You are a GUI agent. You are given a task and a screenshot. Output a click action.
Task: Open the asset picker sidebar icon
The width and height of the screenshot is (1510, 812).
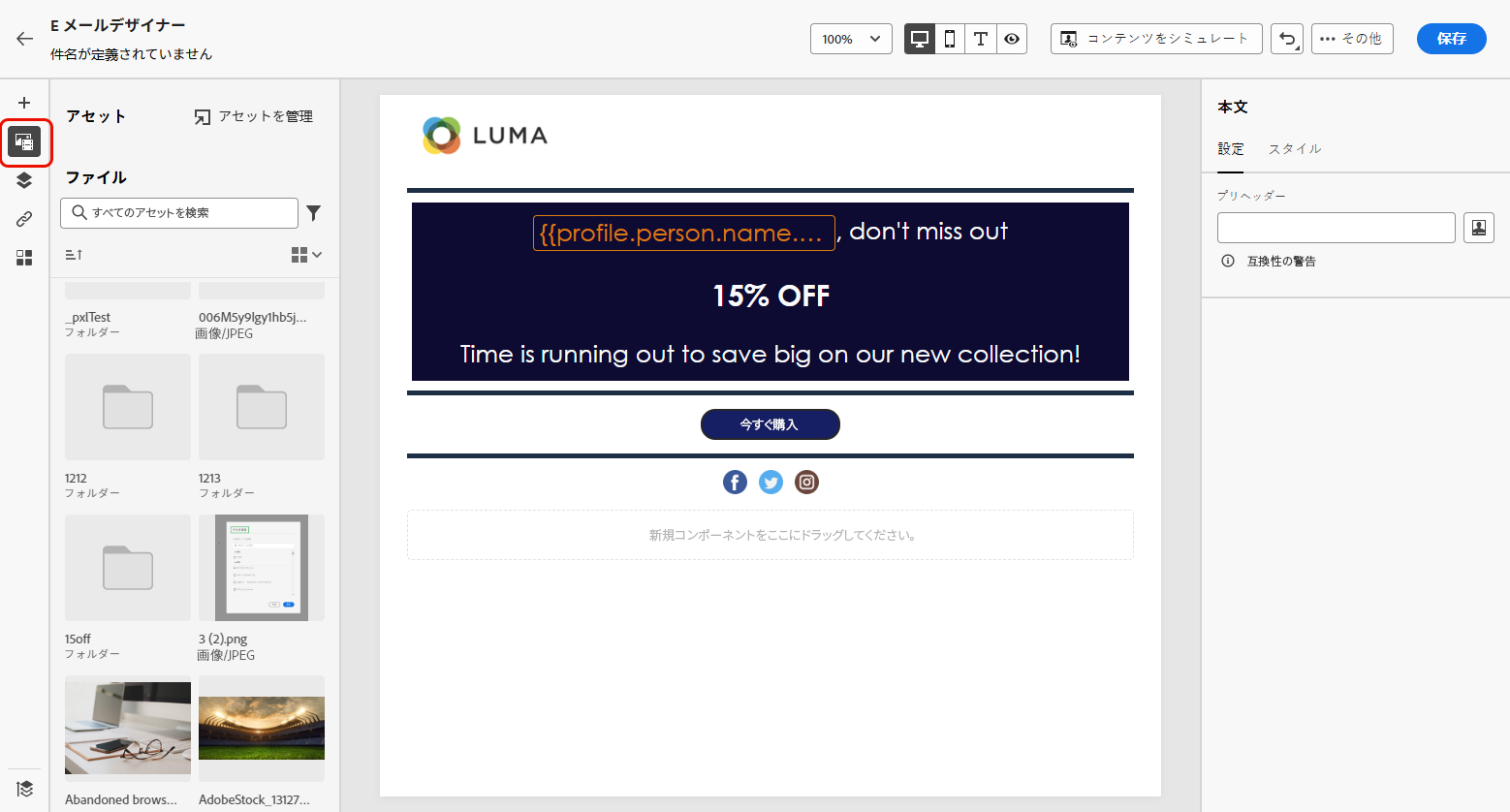[x=24, y=142]
